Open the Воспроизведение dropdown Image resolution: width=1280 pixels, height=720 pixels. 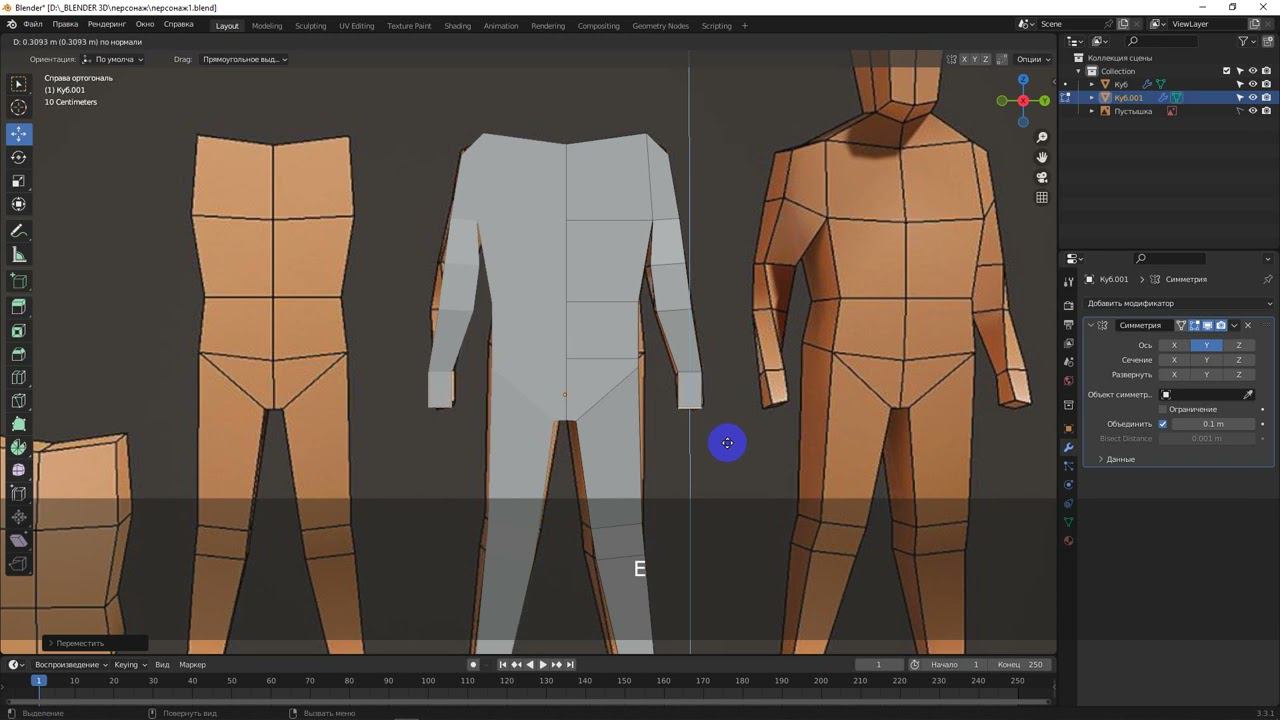tap(71, 665)
